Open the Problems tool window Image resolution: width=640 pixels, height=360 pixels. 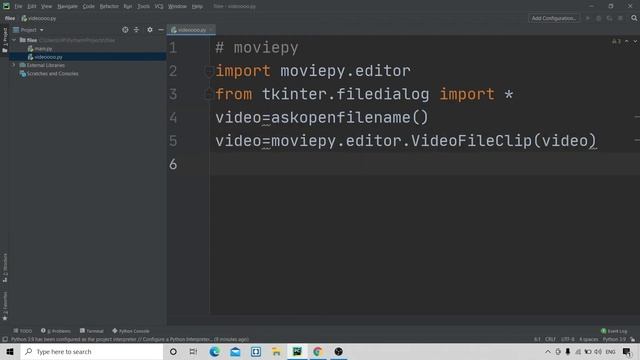point(56,331)
